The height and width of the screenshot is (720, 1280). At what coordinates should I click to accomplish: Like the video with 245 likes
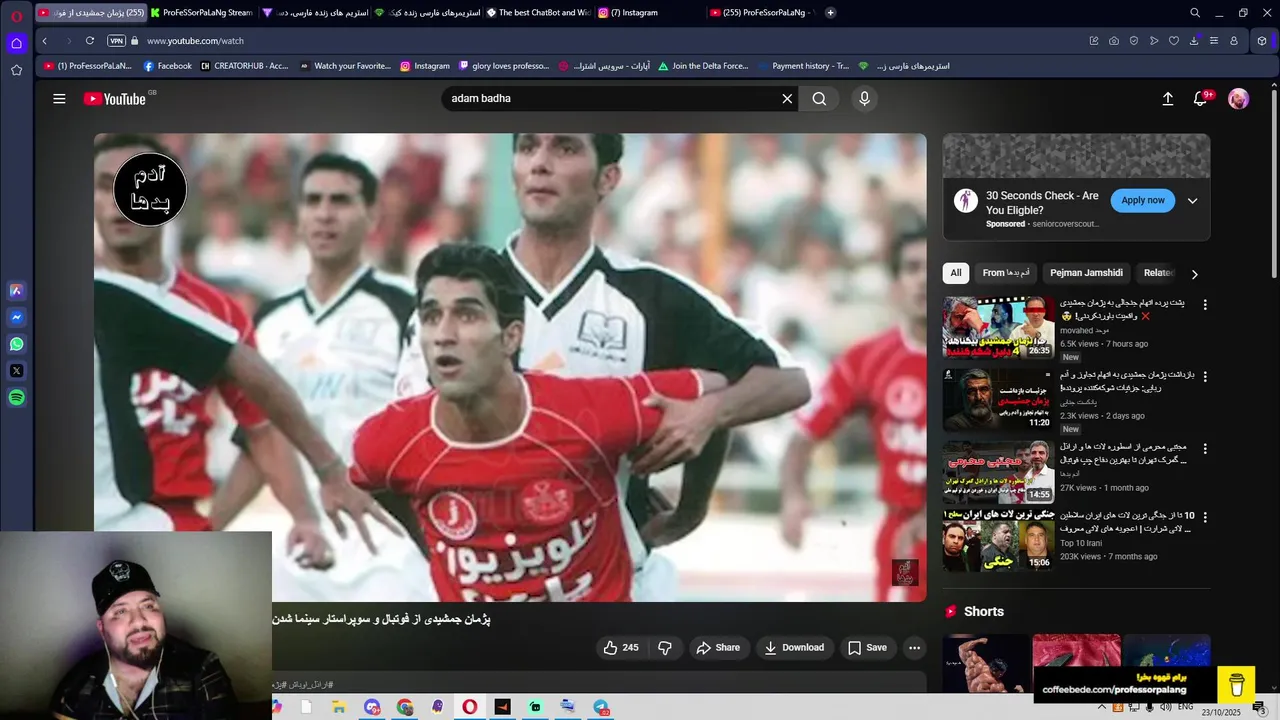[x=621, y=648]
